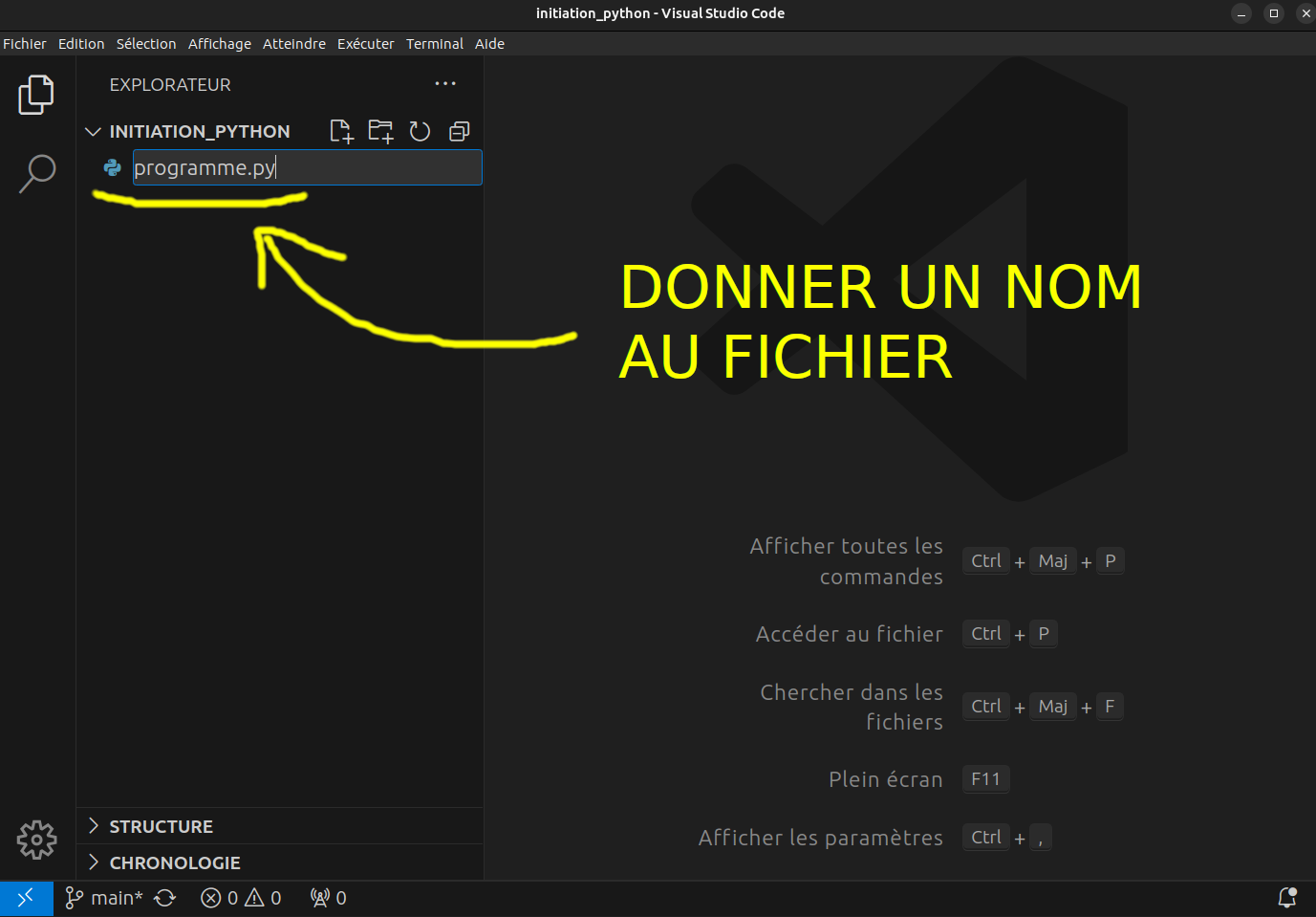
Task: Open the Affichage menu
Action: point(220,44)
